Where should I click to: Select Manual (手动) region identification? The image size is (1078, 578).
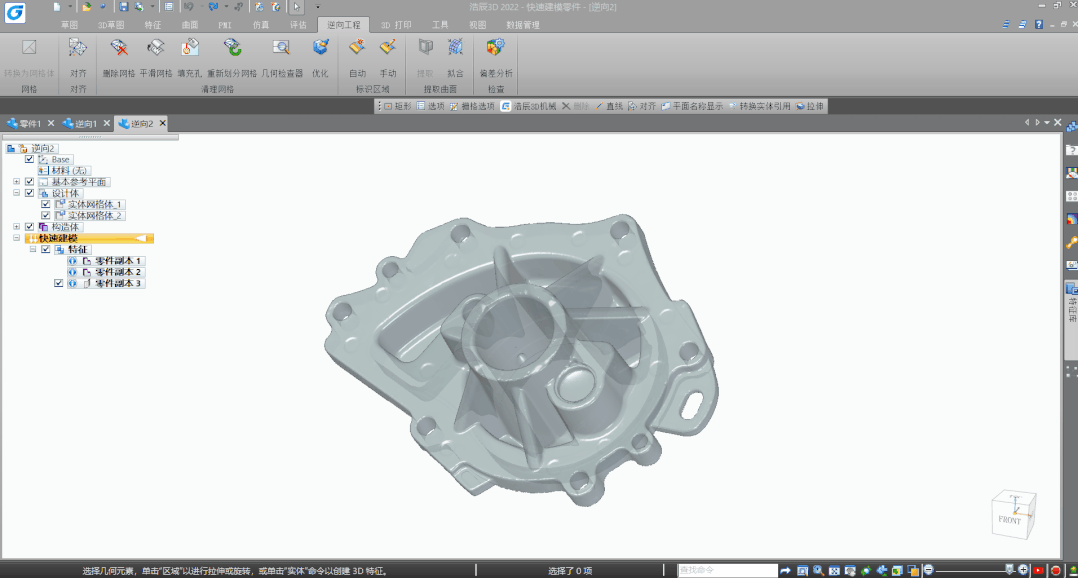388,57
